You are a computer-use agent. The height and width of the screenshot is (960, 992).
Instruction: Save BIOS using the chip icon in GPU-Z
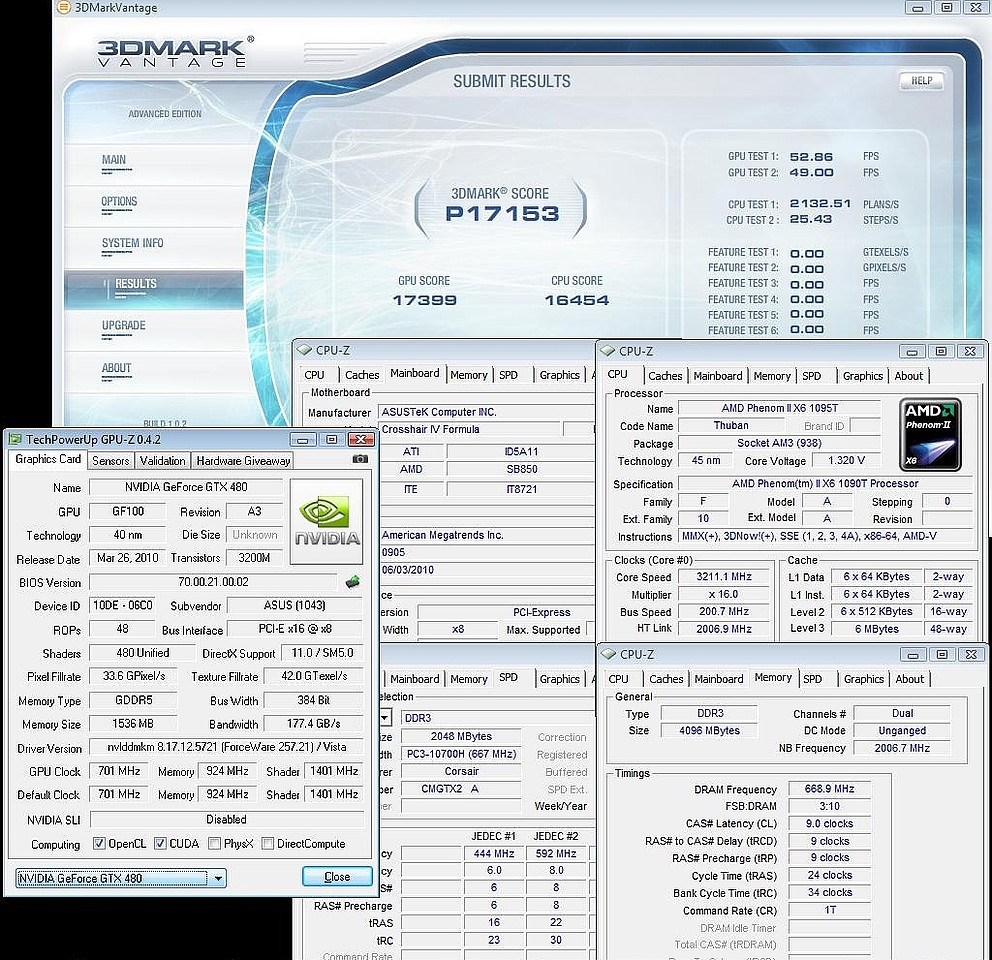353,582
